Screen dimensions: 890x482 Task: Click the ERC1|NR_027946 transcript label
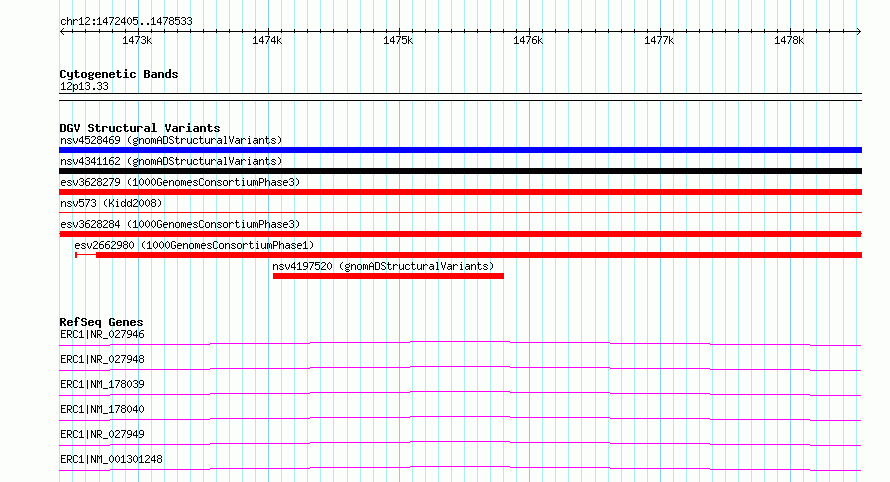click(x=102, y=334)
